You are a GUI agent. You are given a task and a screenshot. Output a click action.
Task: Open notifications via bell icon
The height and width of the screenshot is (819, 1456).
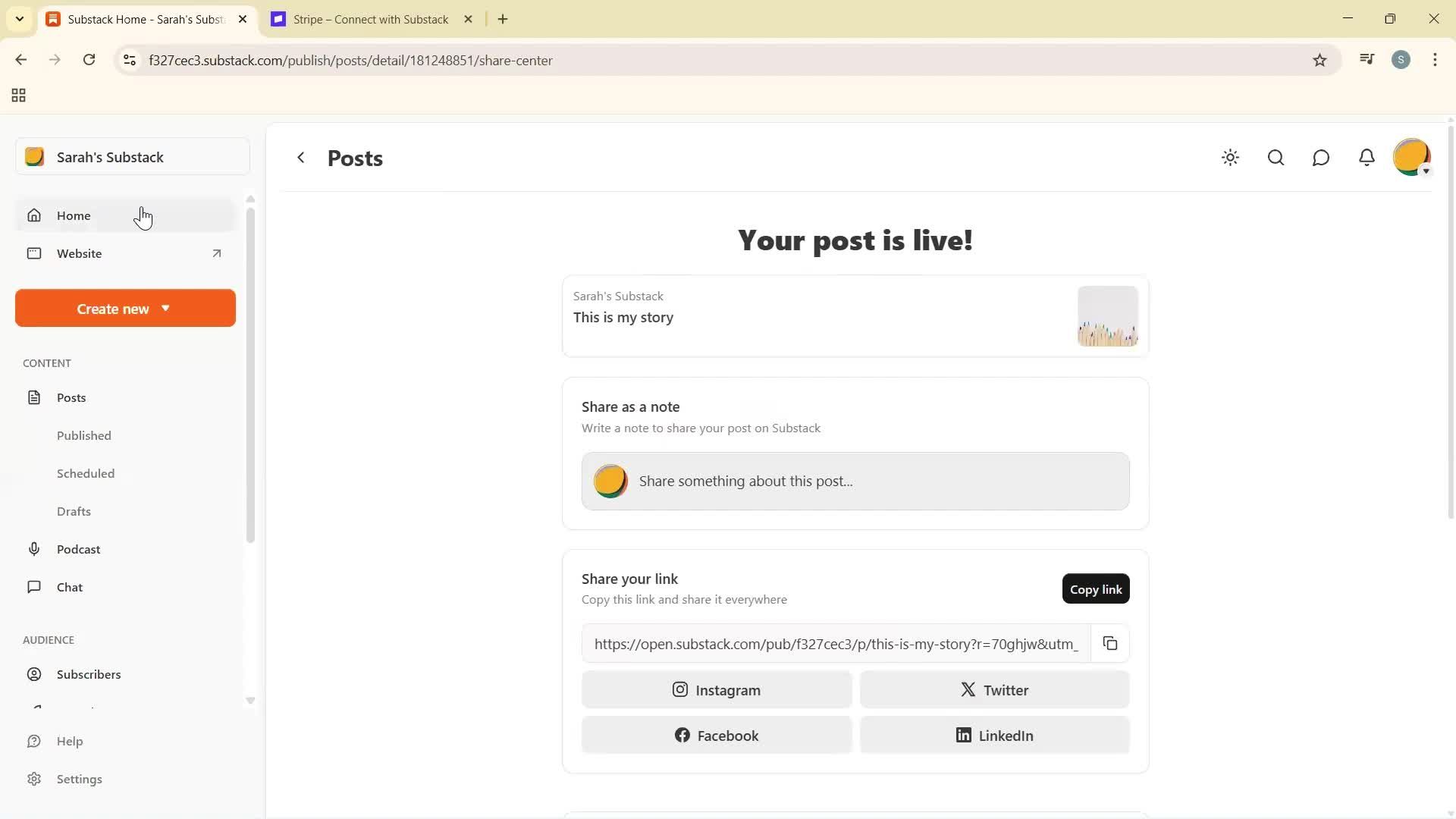1367,158
